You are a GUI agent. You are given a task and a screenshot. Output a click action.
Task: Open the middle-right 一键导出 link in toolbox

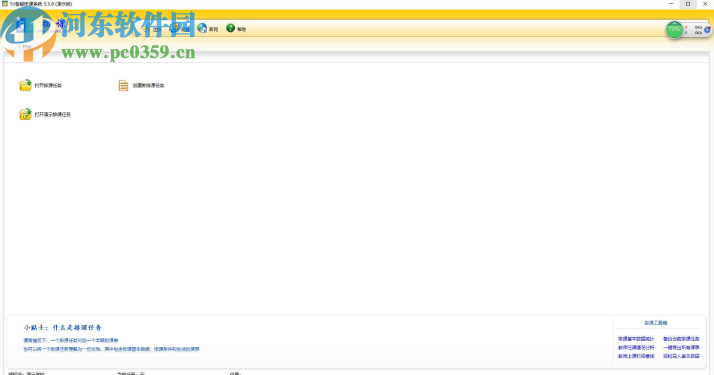point(681,348)
